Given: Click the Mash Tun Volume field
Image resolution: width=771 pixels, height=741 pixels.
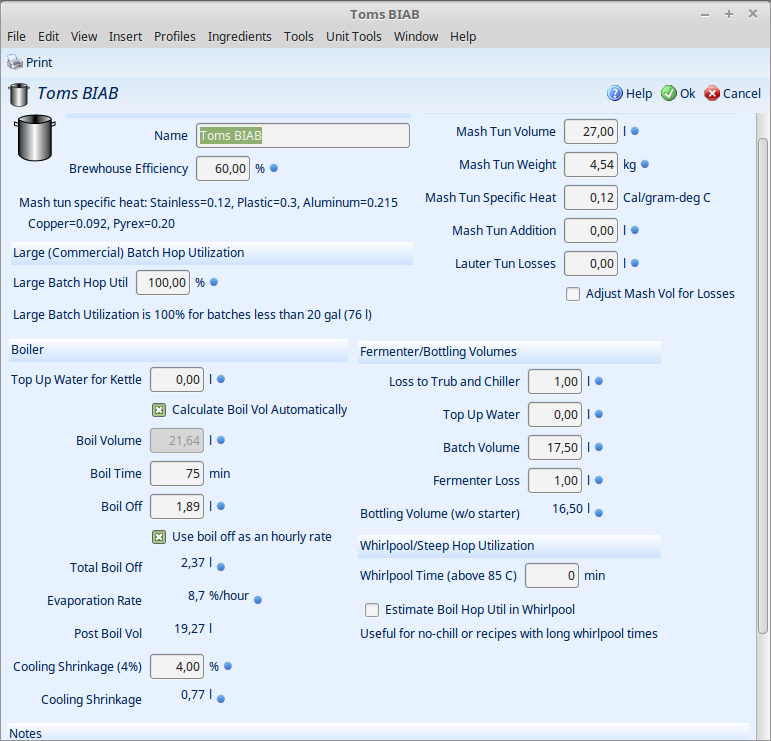Looking at the screenshot, I should 590,131.
